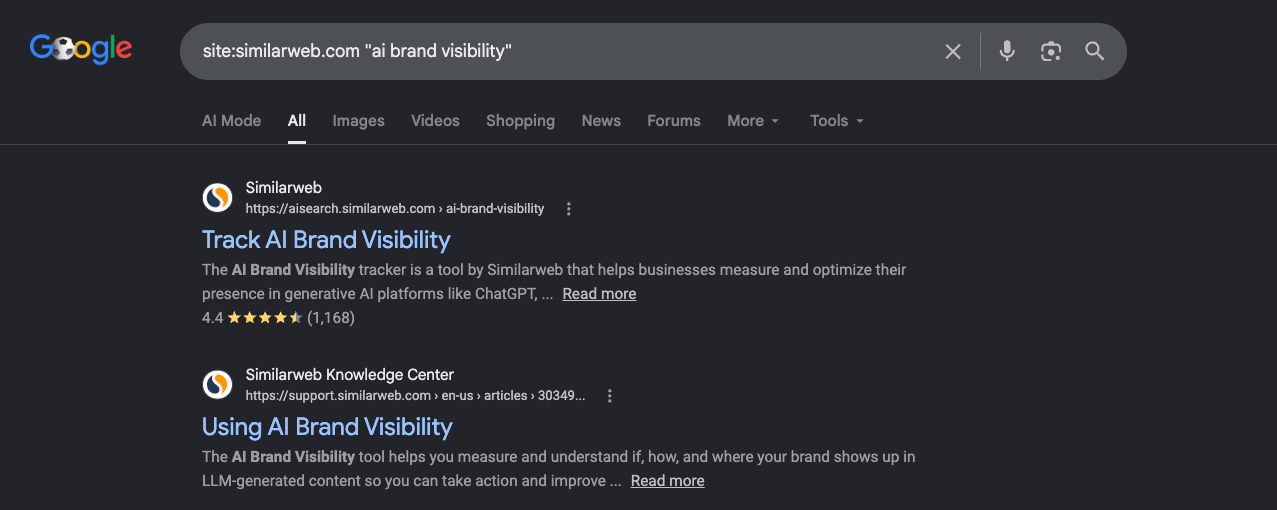Open the Forums tab

[674, 120]
